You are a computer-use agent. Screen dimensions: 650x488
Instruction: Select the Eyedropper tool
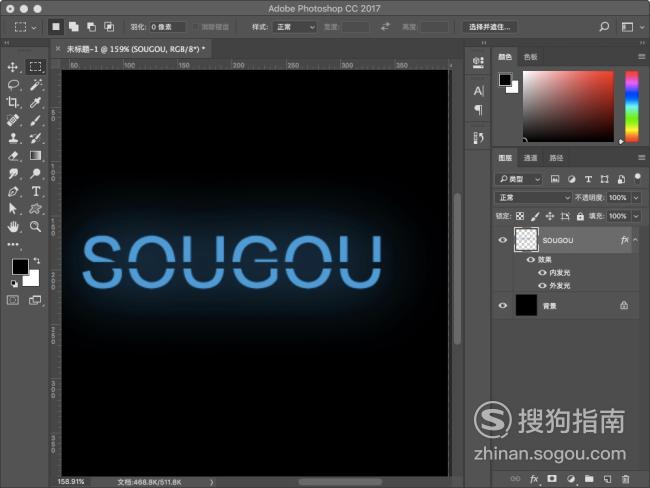tap(35, 102)
